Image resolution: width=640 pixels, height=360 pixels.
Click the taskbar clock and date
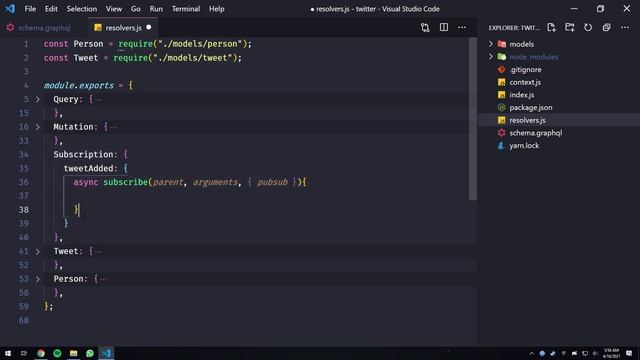pyautogui.click(x=611, y=353)
